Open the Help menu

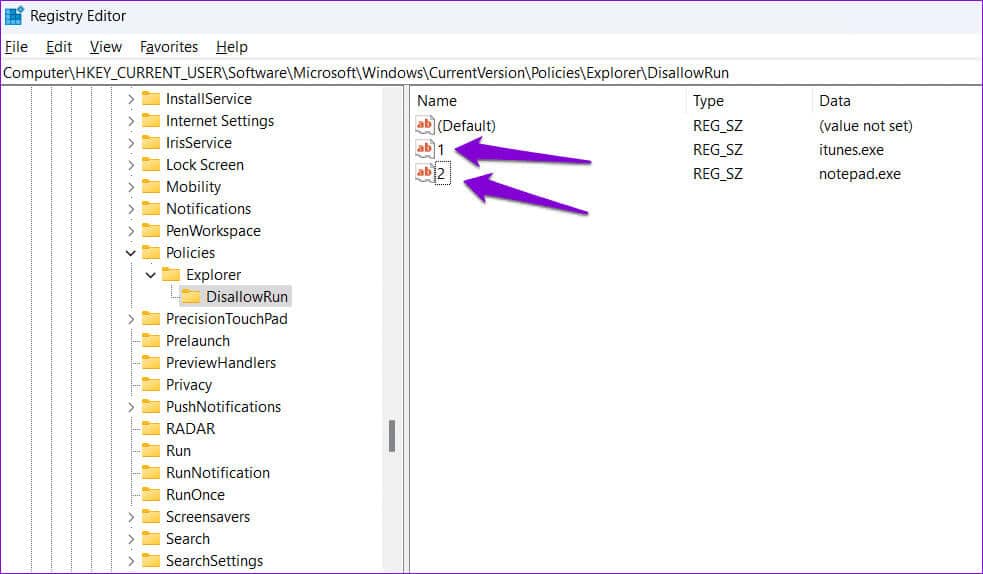pyautogui.click(x=232, y=47)
